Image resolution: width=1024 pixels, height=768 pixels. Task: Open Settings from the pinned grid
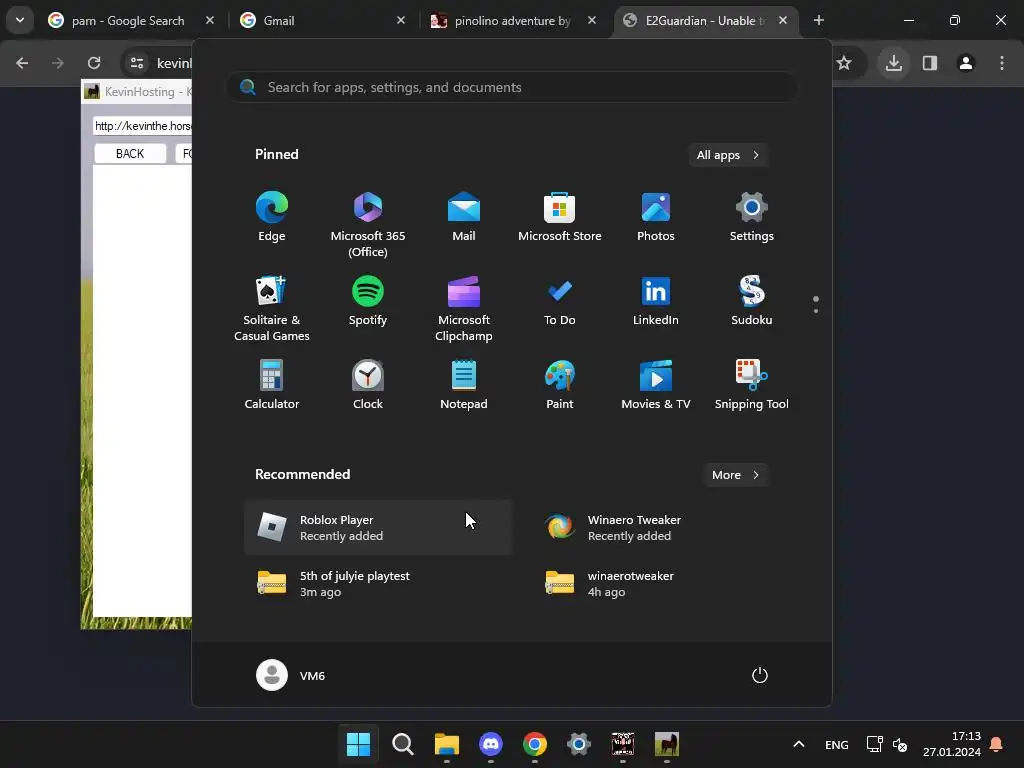752,217
